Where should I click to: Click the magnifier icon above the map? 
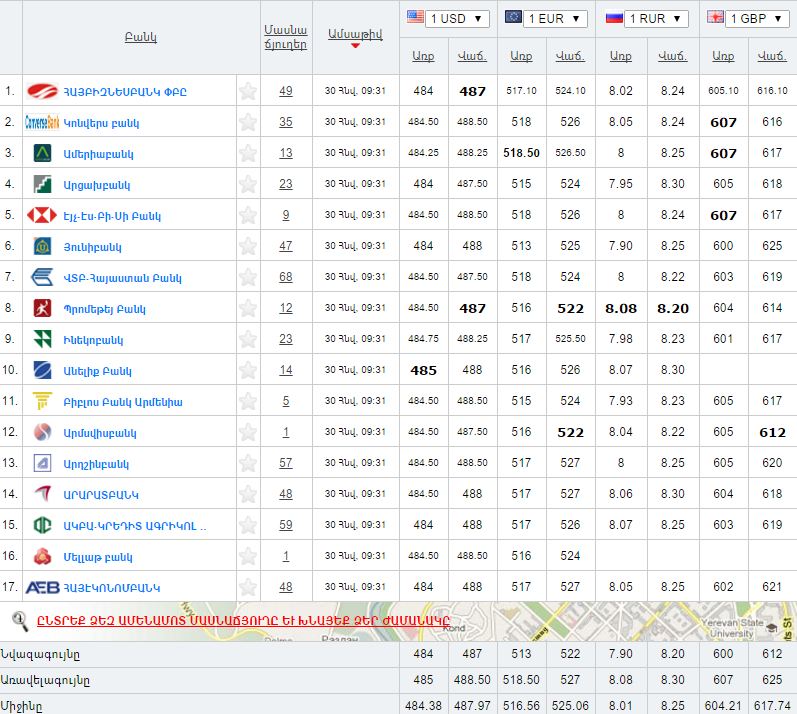tap(19, 621)
